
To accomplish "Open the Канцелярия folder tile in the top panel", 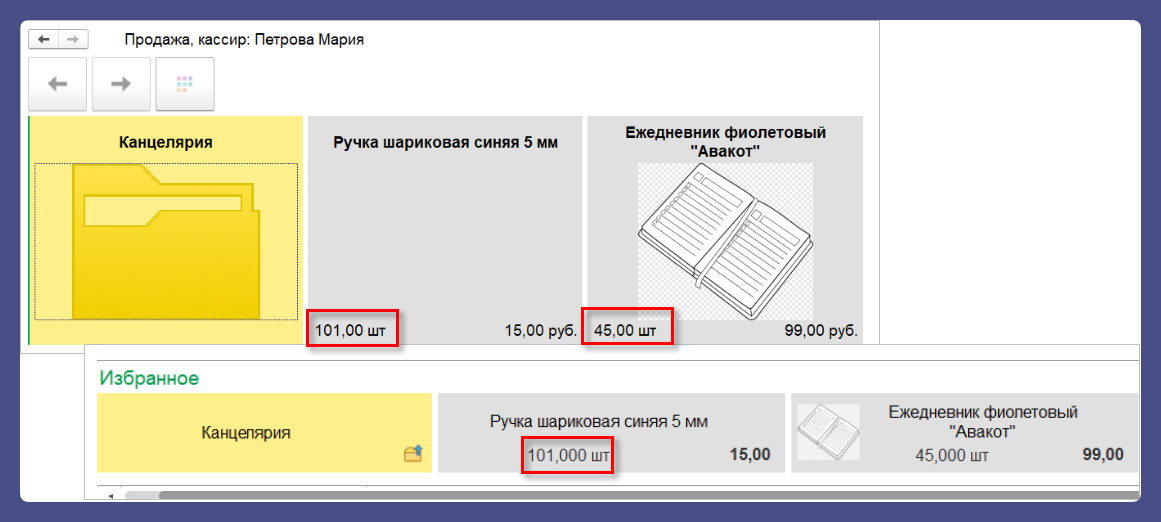I will [166, 230].
